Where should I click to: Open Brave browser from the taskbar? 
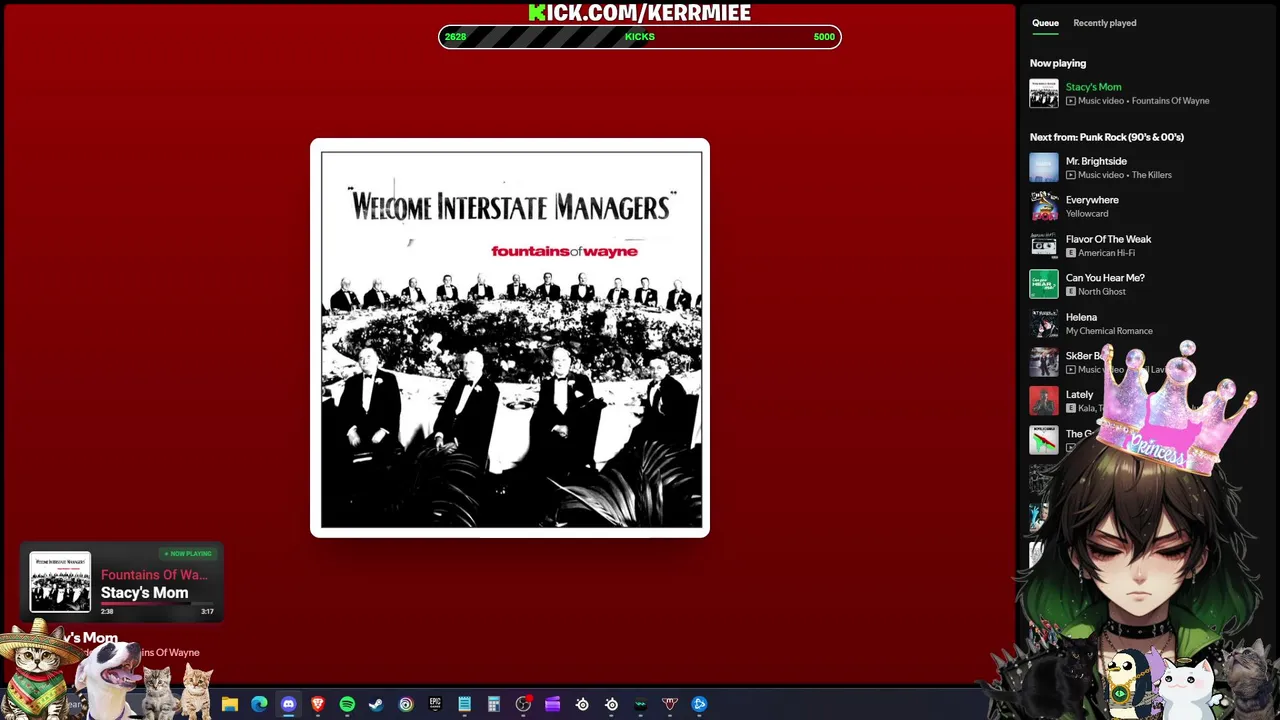(x=318, y=704)
